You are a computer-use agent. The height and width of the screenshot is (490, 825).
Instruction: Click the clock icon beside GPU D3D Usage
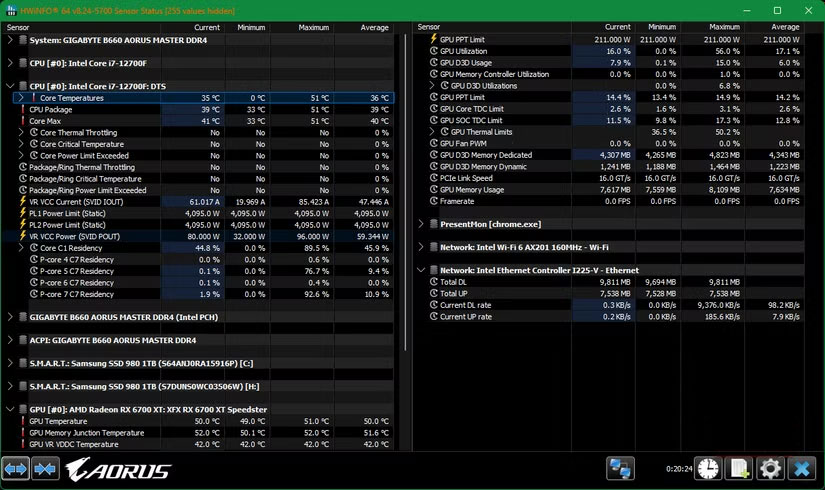(x=434, y=63)
